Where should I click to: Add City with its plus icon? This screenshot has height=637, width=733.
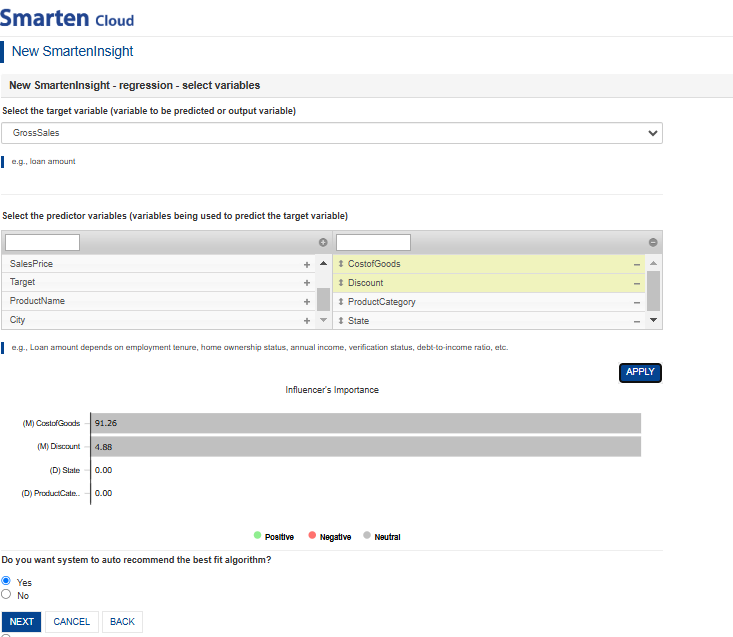click(x=307, y=321)
